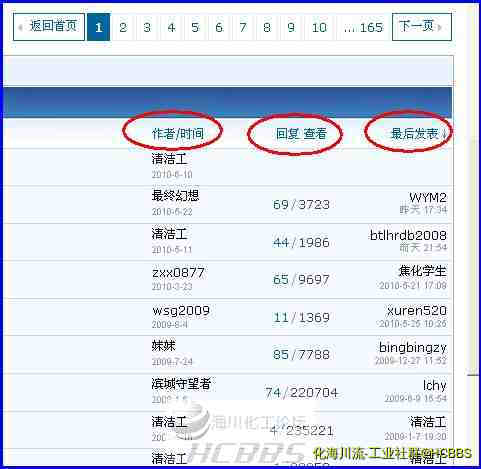Go back using 返回首页 button
This screenshot has height=469, width=481.
point(49,27)
